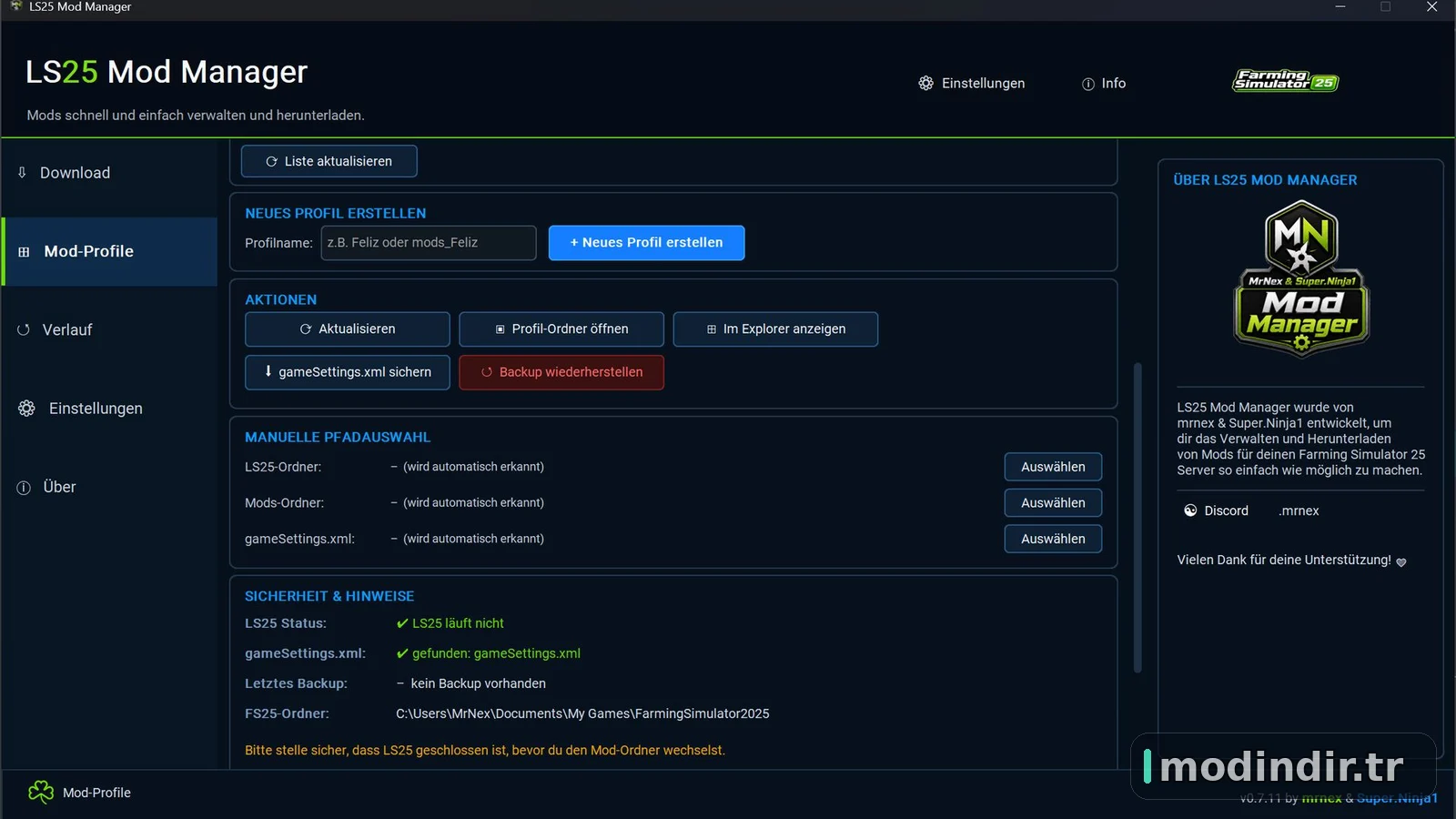Choose gameSettings.xml with its Auswählen button
Image resolution: width=1456 pixels, height=819 pixels.
point(1053,539)
